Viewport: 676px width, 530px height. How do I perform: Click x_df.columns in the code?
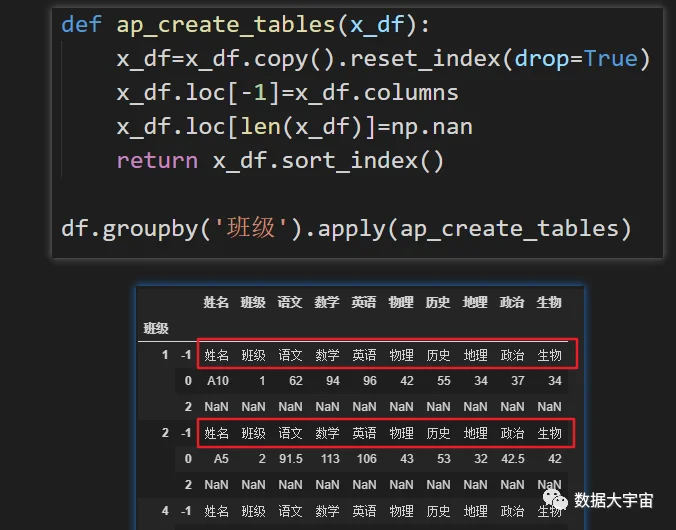click(x=377, y=93)
